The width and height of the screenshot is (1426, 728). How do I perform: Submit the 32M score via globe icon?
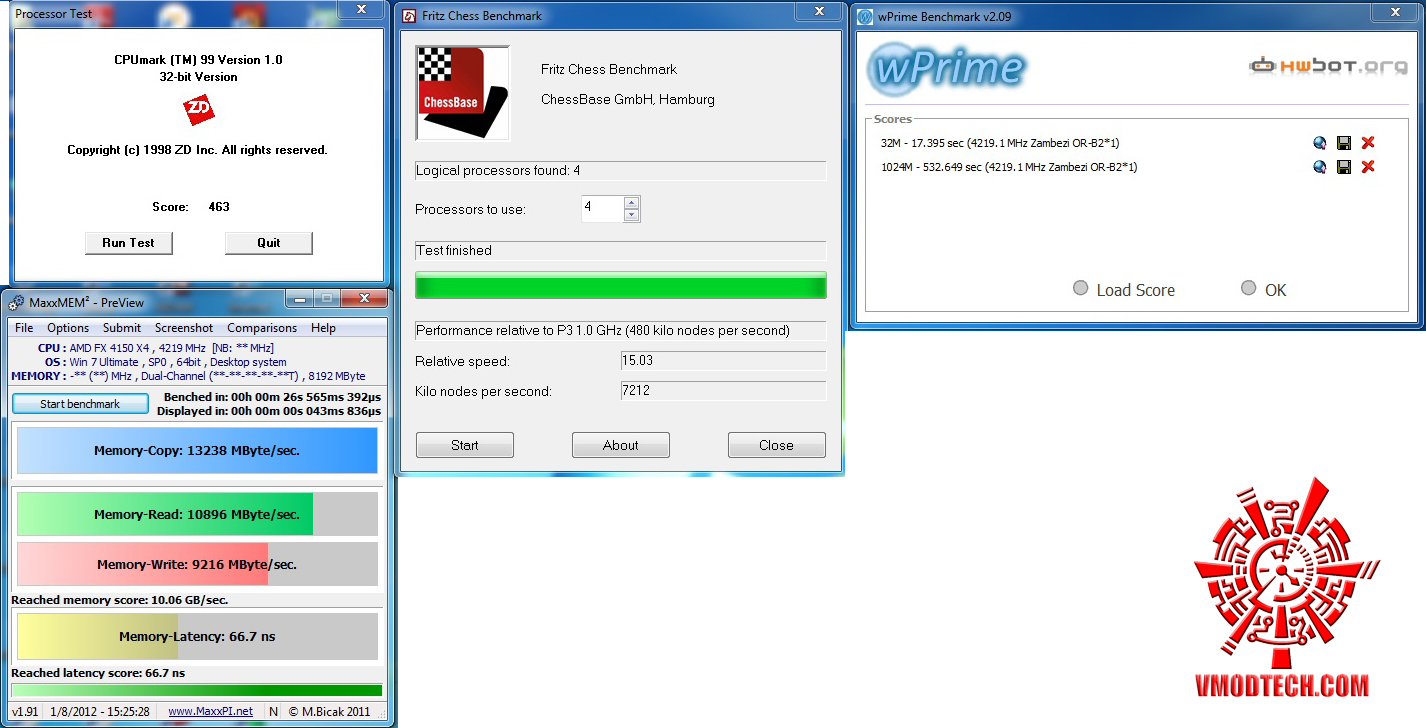coord(1320,143)
